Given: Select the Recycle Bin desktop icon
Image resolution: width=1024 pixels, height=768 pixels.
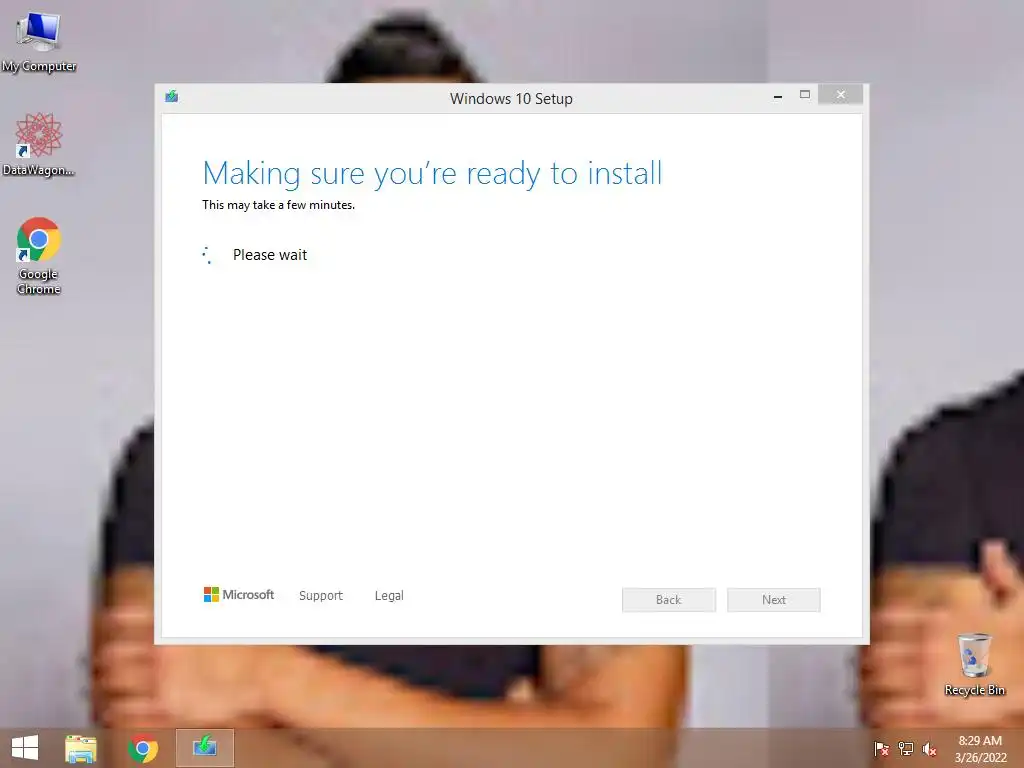Looking at the screenshot, I should coord(974,664).
